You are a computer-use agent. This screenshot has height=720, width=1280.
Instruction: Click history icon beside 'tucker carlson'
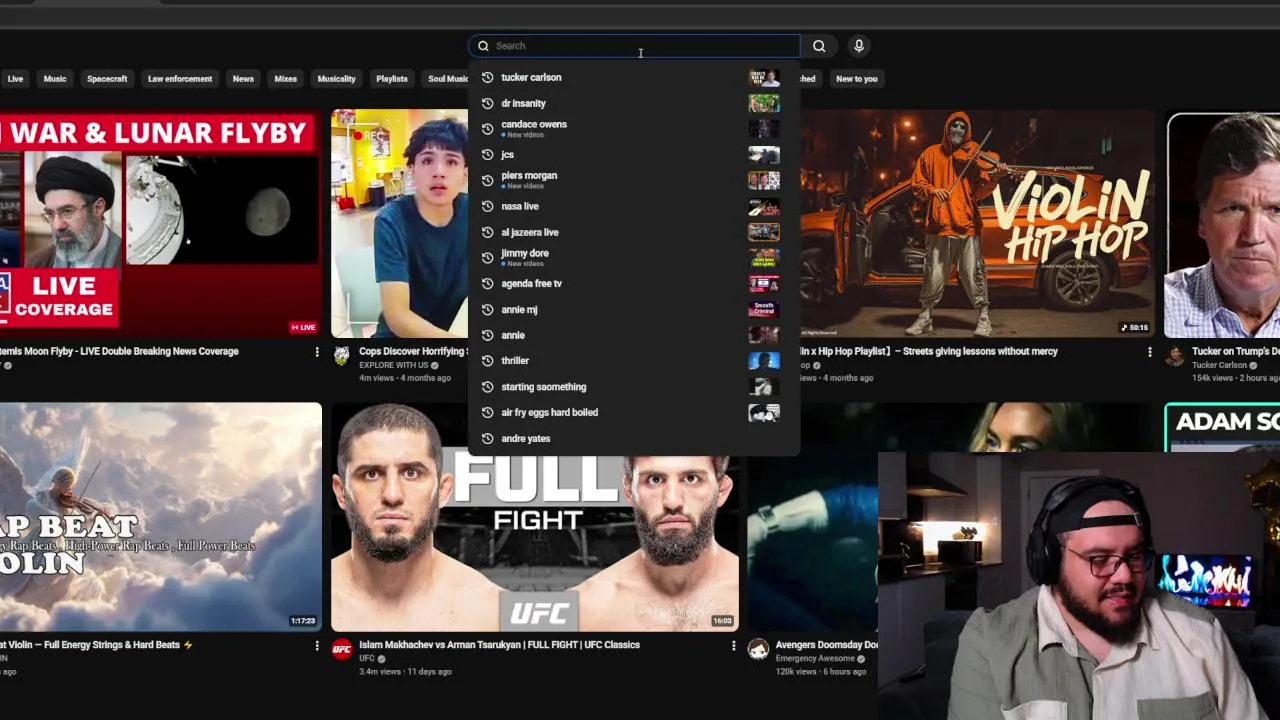pyautogui.click(x=487, y=77)
